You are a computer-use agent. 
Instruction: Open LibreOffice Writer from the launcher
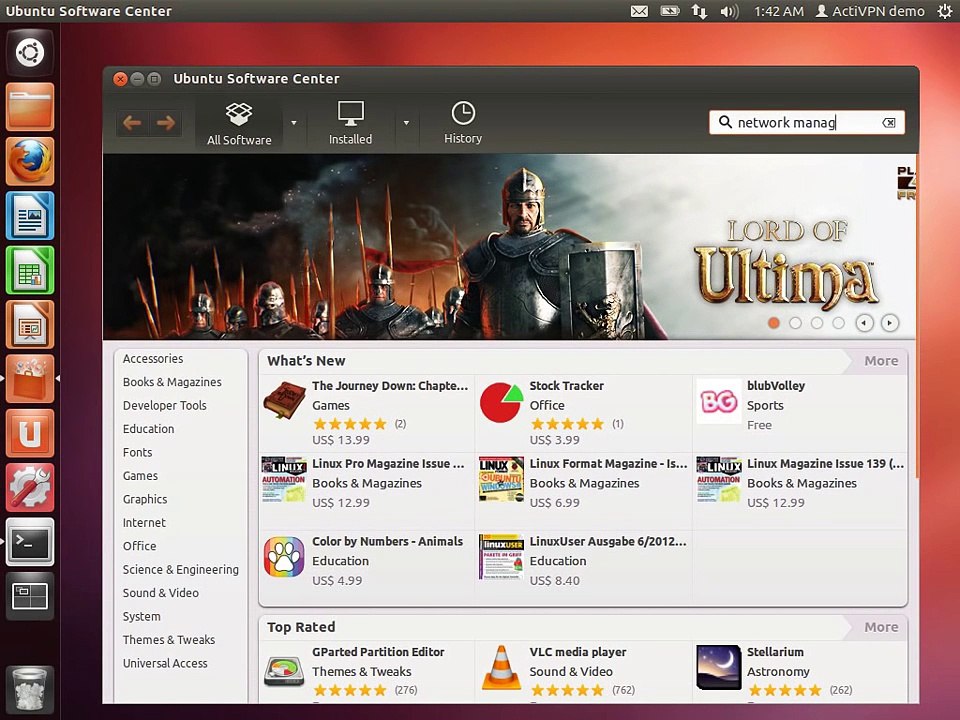point(30,216)
